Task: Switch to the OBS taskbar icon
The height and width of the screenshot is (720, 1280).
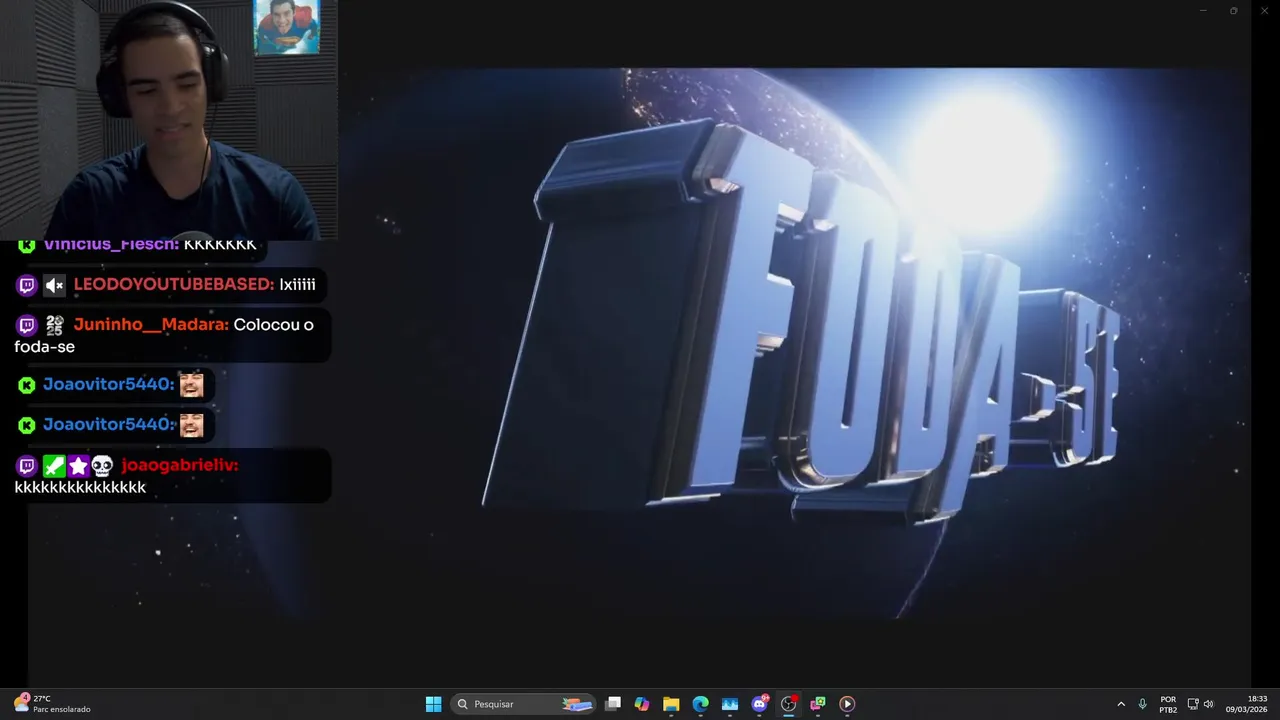Action: tap(788, 704)
